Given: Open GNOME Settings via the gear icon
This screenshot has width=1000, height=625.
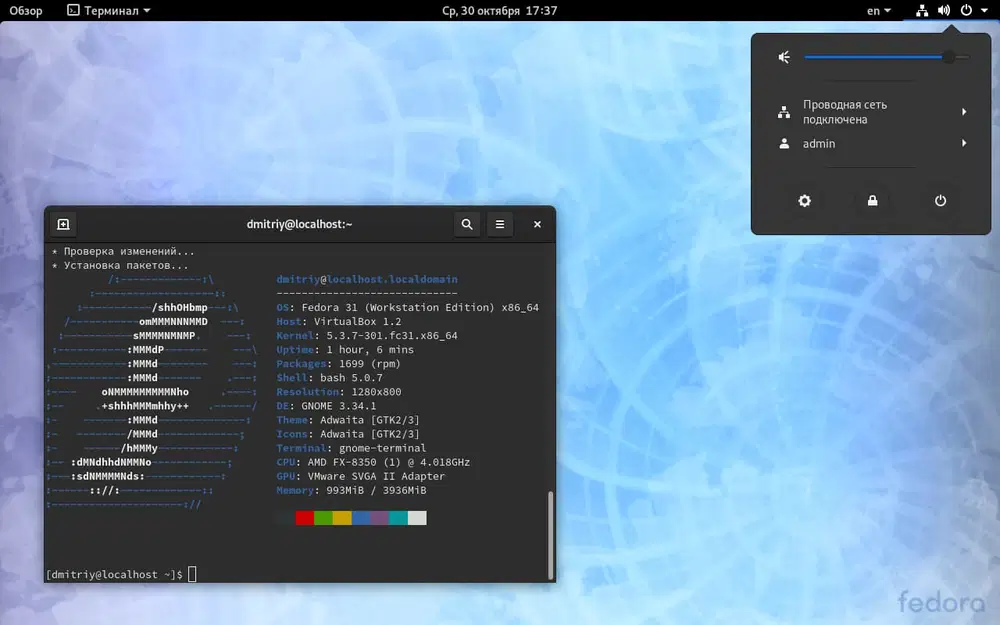Looking at the screenshot, I should 804,200.
